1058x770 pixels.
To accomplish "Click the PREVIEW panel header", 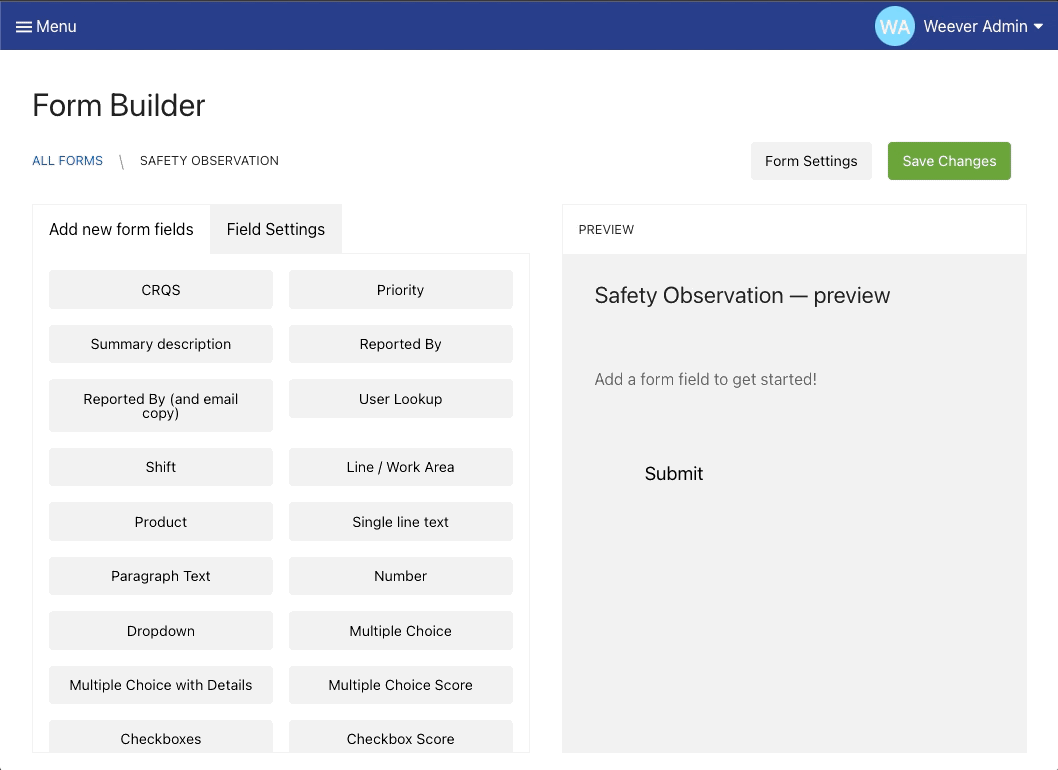I will [x=794, y=229].
